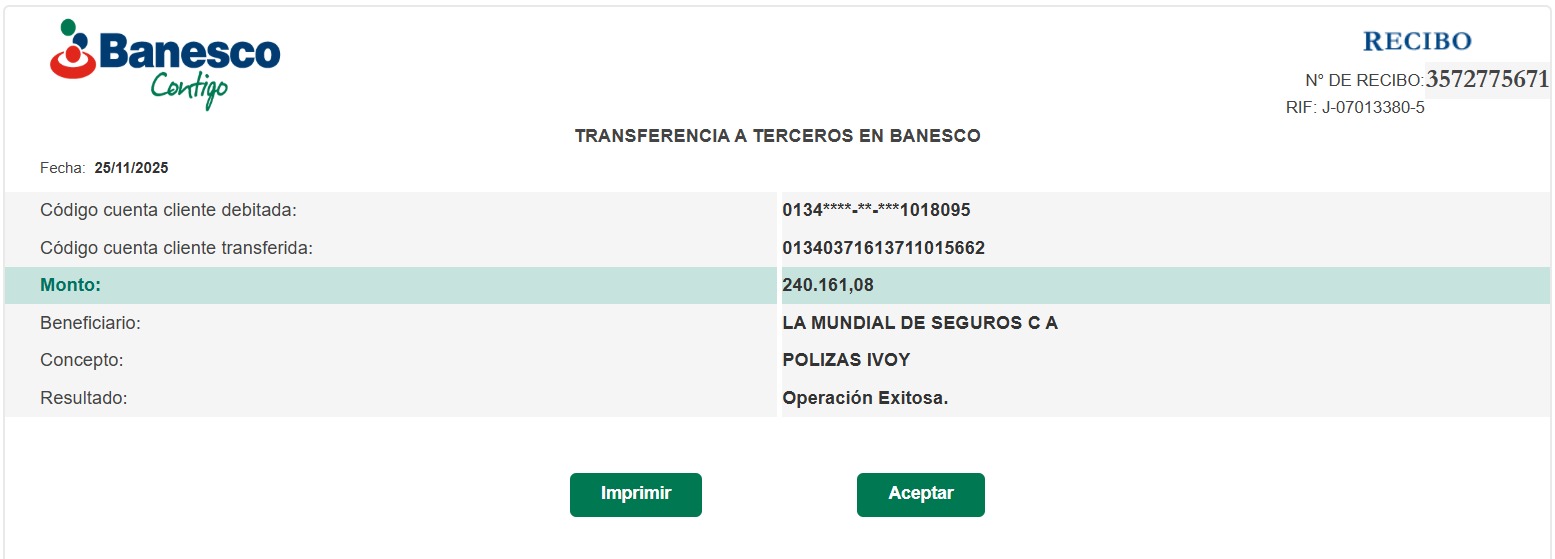
Task: Click the concept value POLIZAS IVOY
Action: coord(846,360)
